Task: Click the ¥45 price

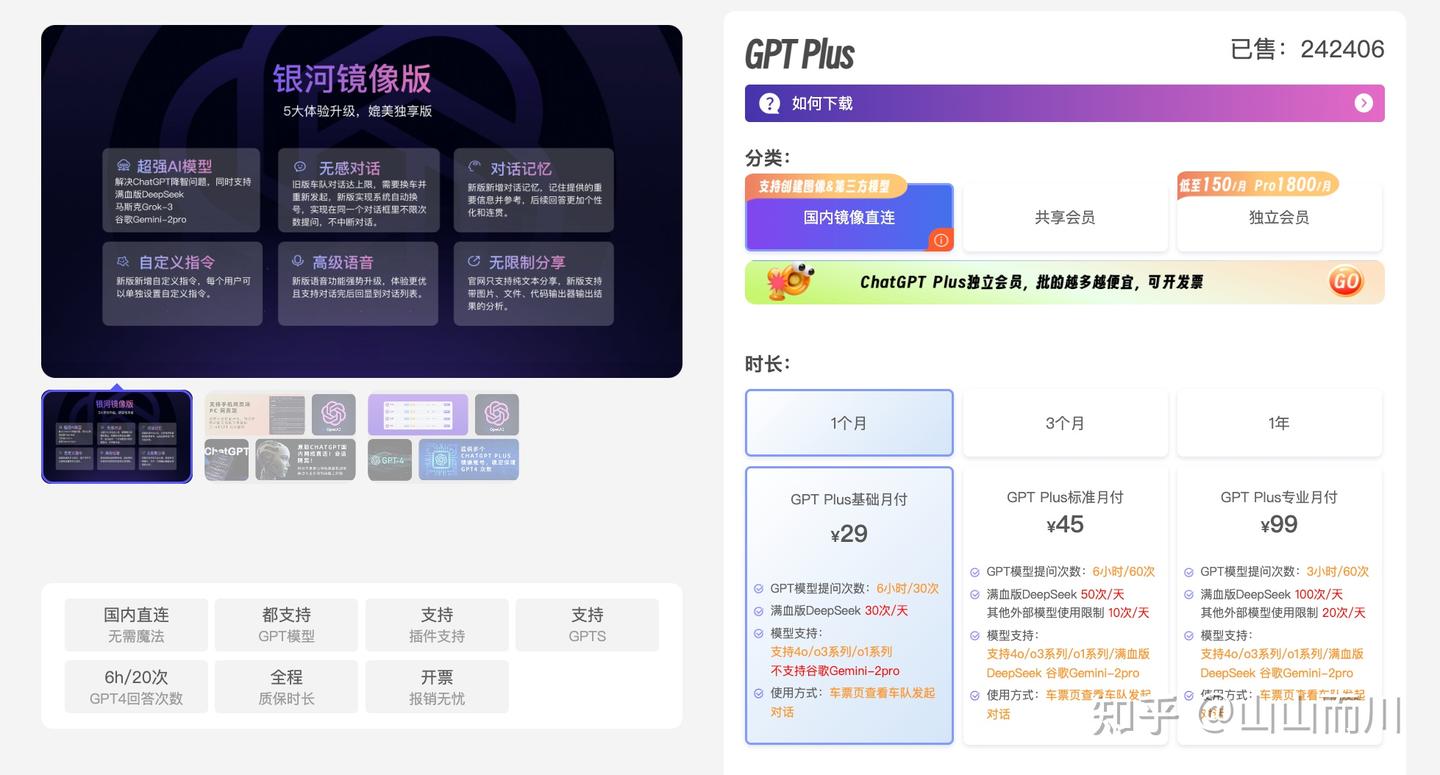Action: point(1065,525)
